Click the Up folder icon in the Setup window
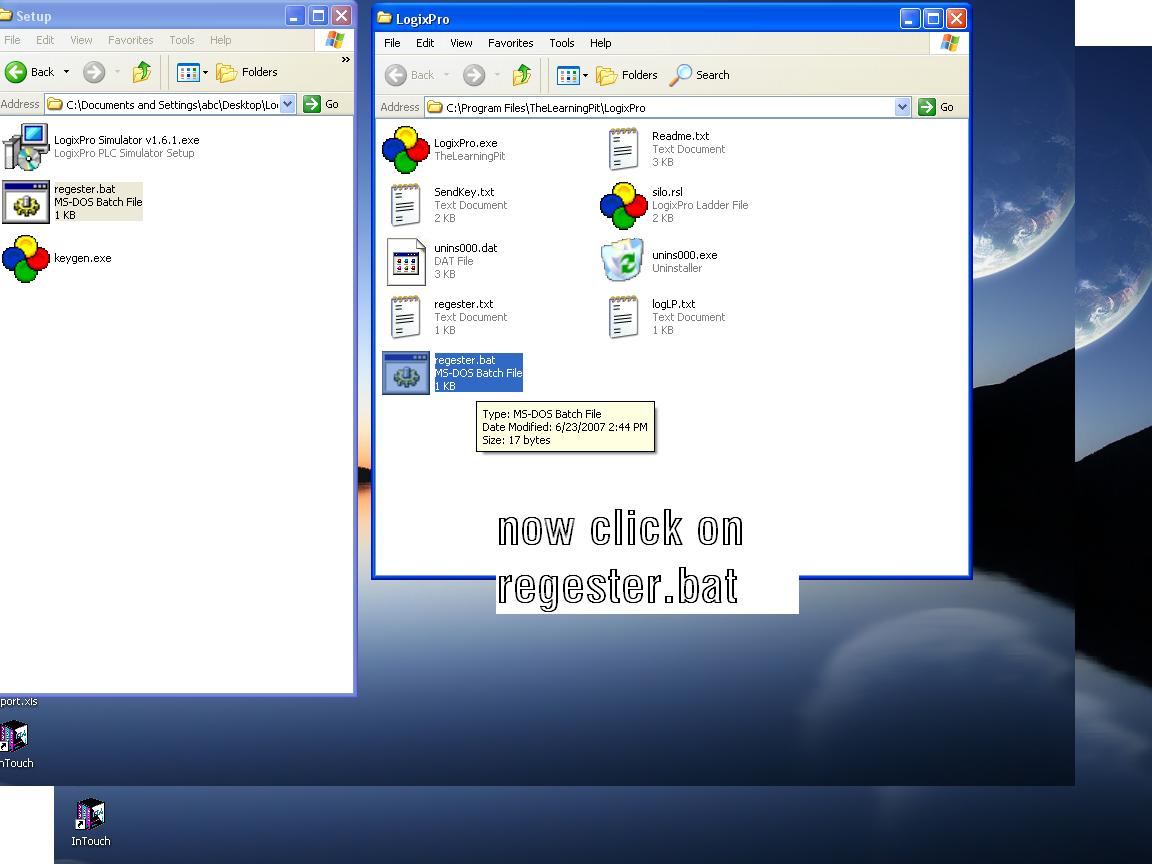 pos(142,72)
